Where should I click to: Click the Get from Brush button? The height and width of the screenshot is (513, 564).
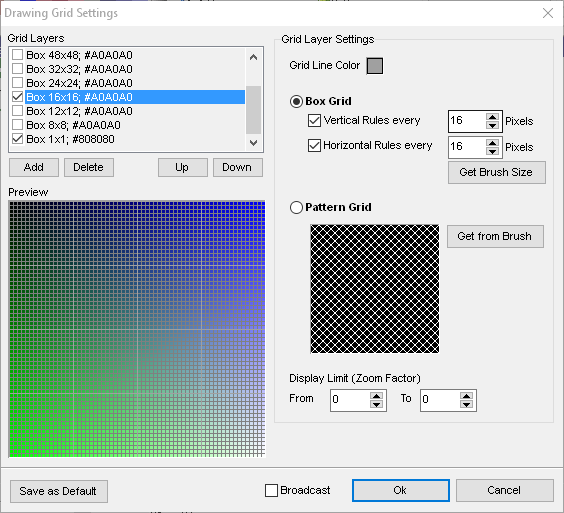(x=495, y=236)
